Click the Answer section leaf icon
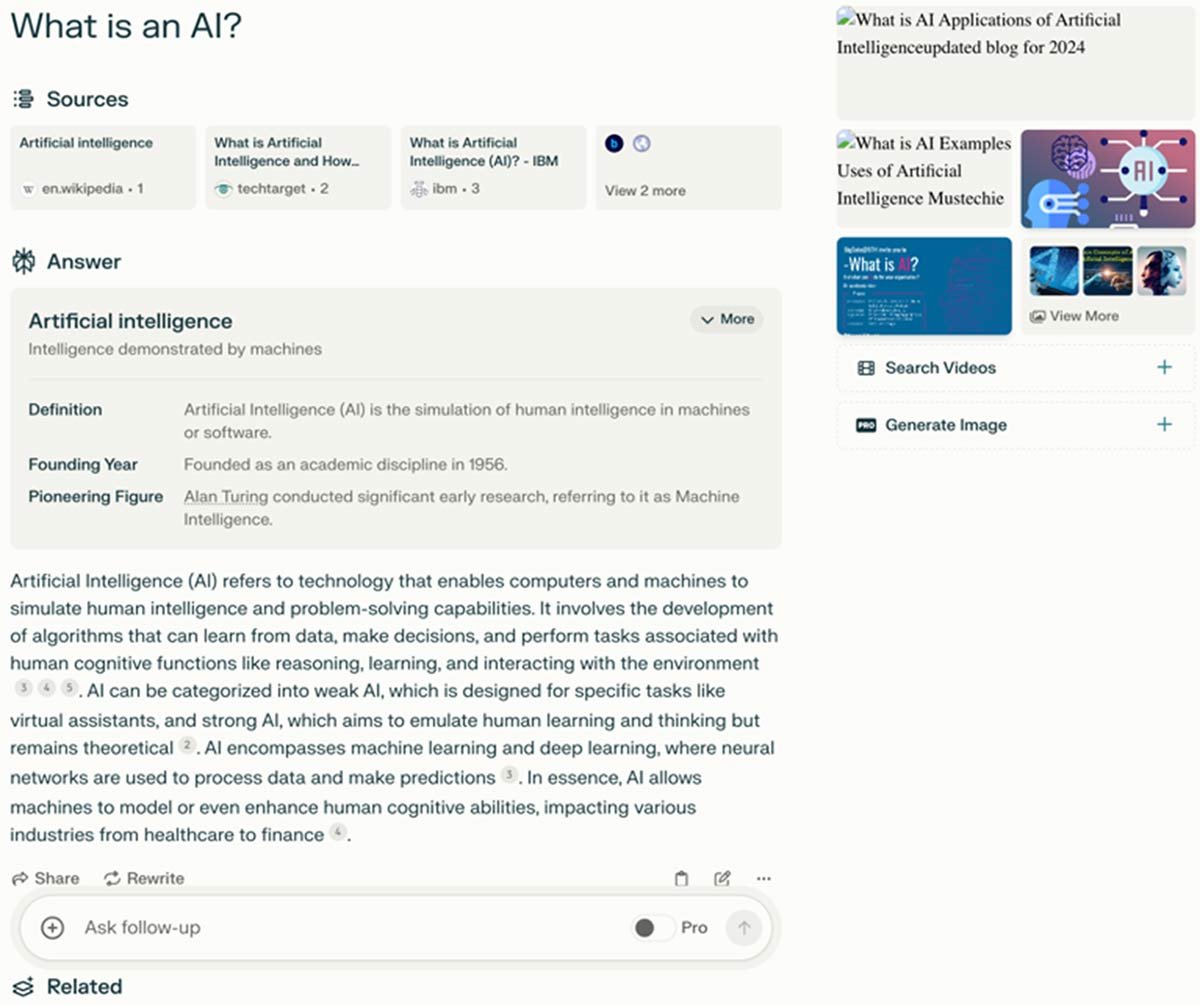 click(x=21, y=260)
